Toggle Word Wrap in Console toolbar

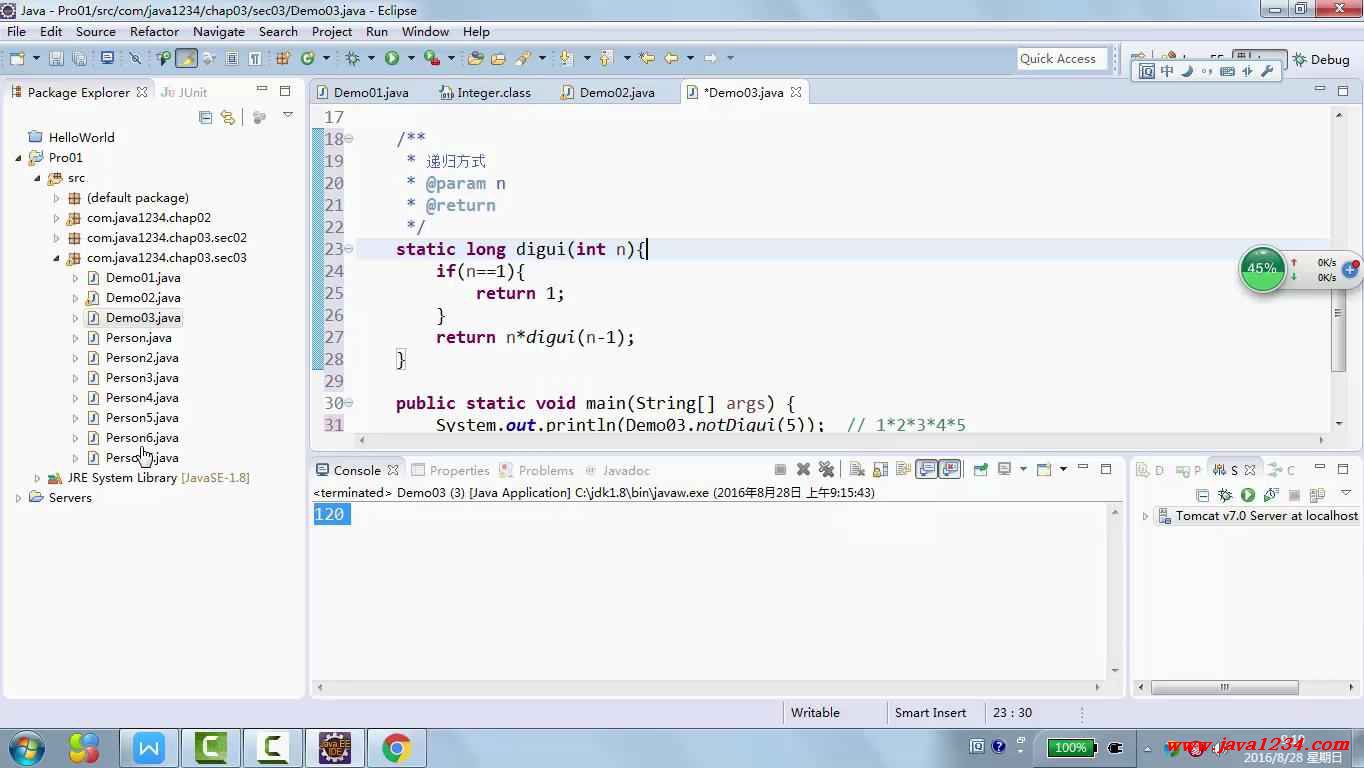(904, 469)
